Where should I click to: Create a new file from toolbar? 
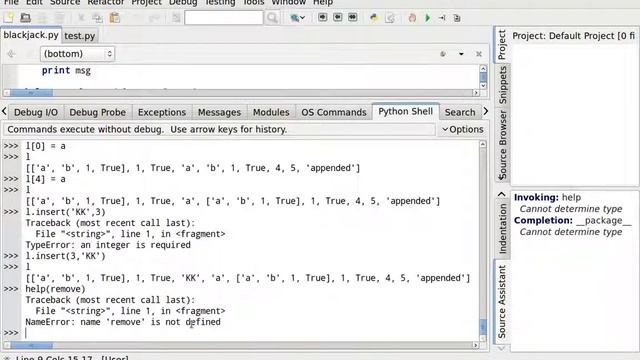coord(9,18)
